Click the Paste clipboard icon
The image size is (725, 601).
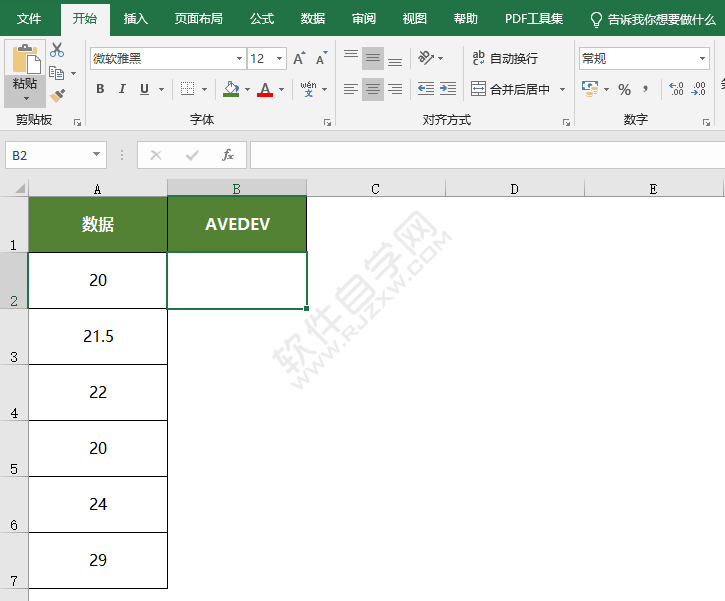25,59
